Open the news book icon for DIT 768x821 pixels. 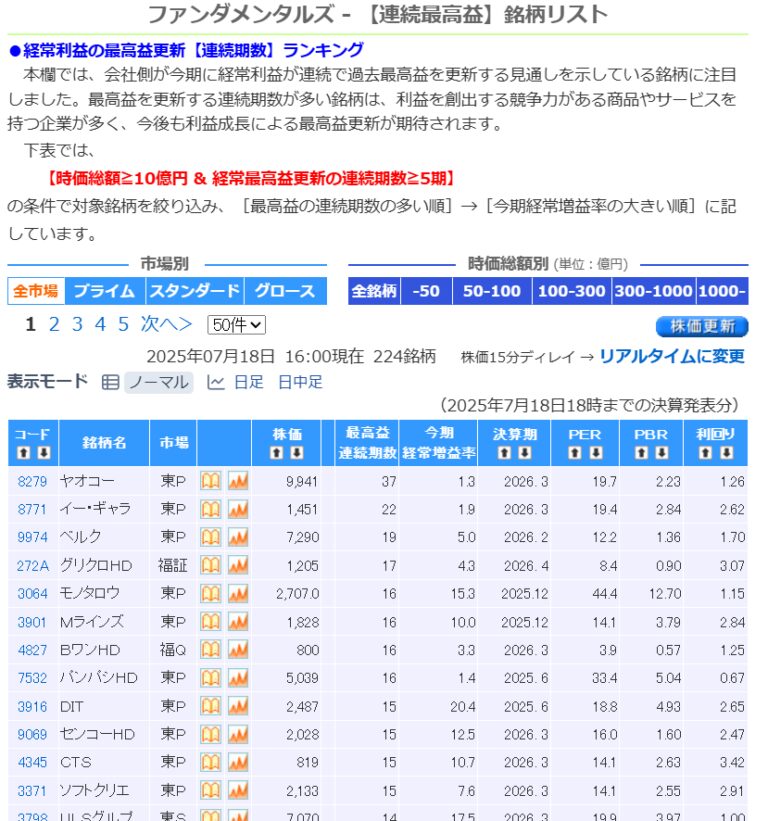point(210,706)
